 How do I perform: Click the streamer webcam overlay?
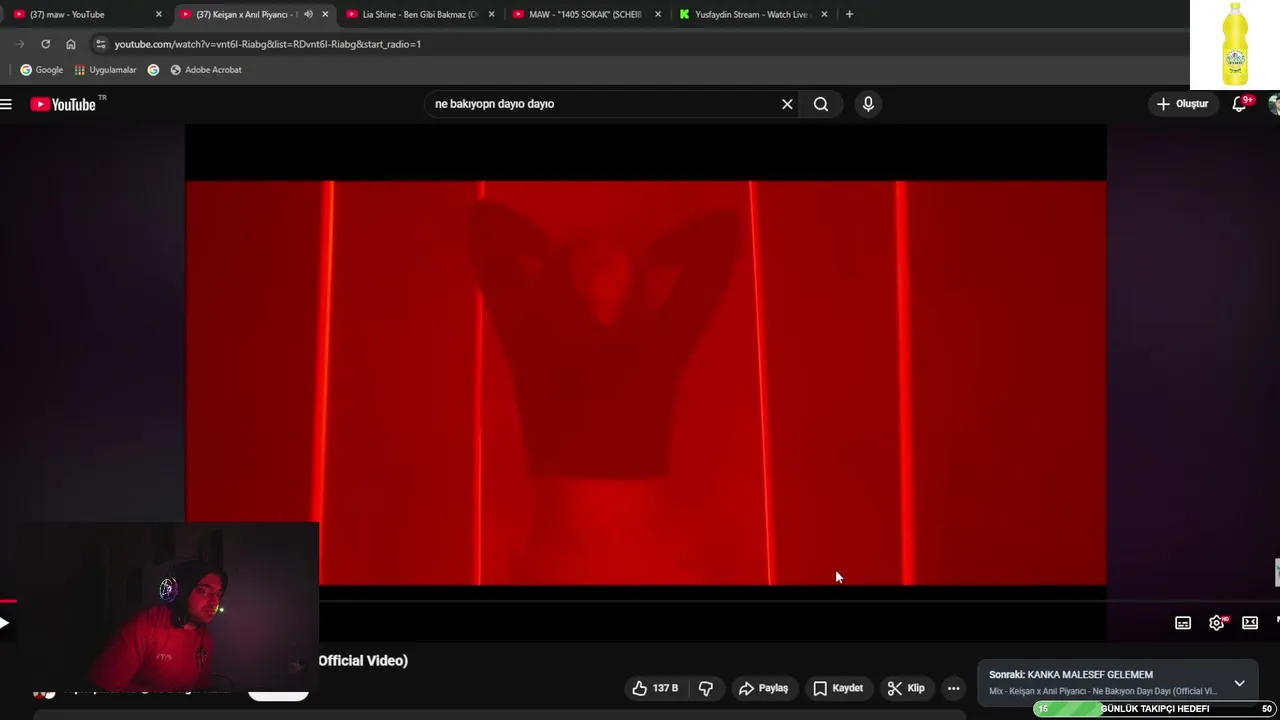tap(160, 606)
